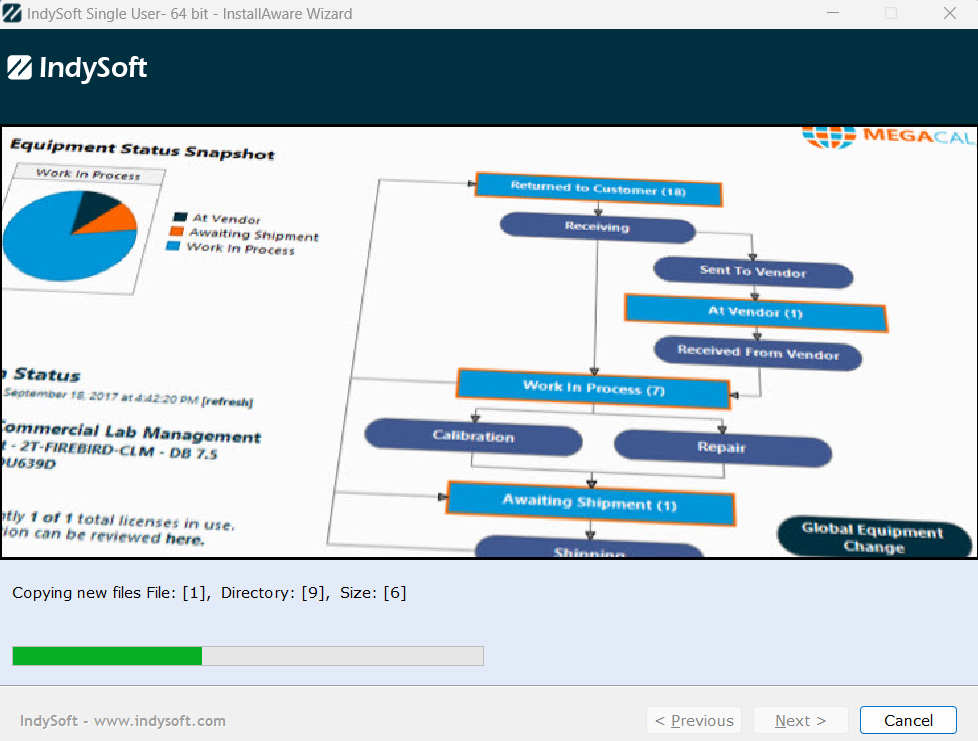The width and height of the screenshot is (978, 741).
Task: Select the Returned to Customer (18) box
Action: 598,189
